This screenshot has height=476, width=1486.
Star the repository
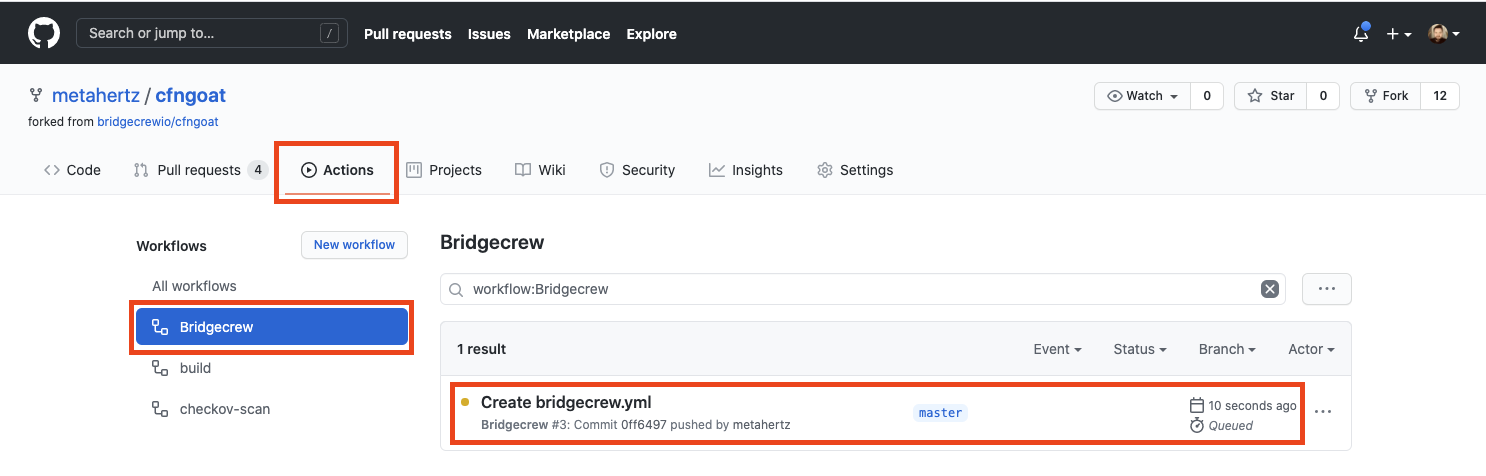coord(1270,96)
